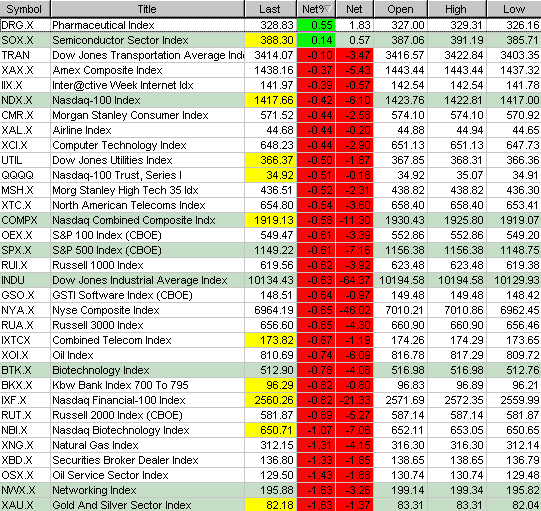Select the SOX.X symbol cell
The image size is (541, 511).
[25, 40]
